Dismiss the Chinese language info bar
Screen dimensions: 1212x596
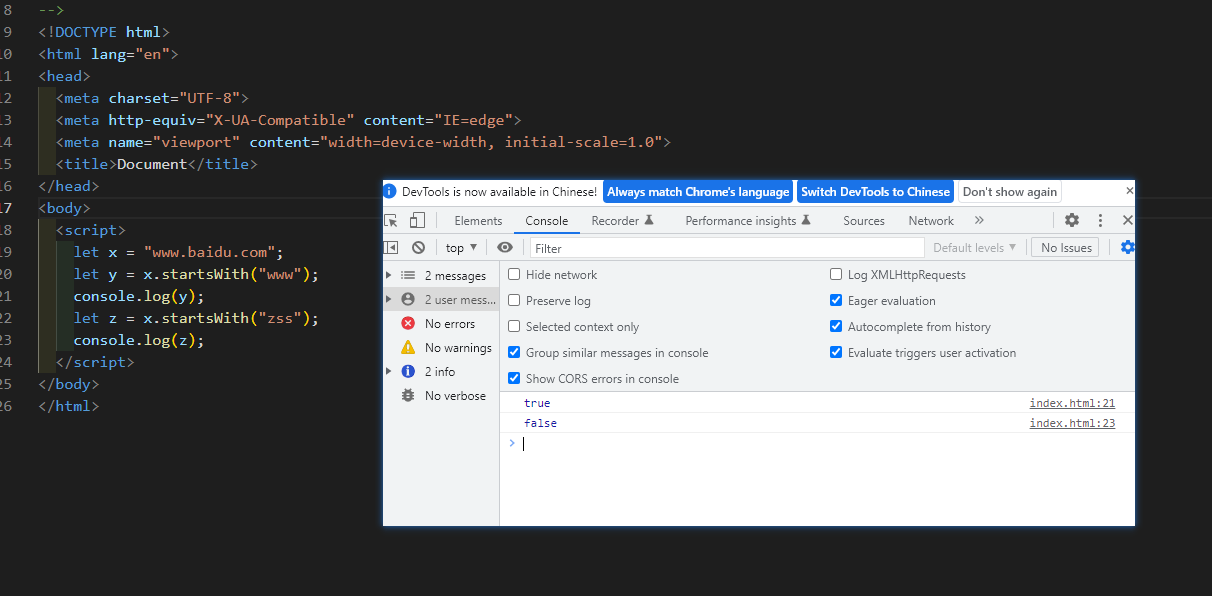tap(1130, 190)
